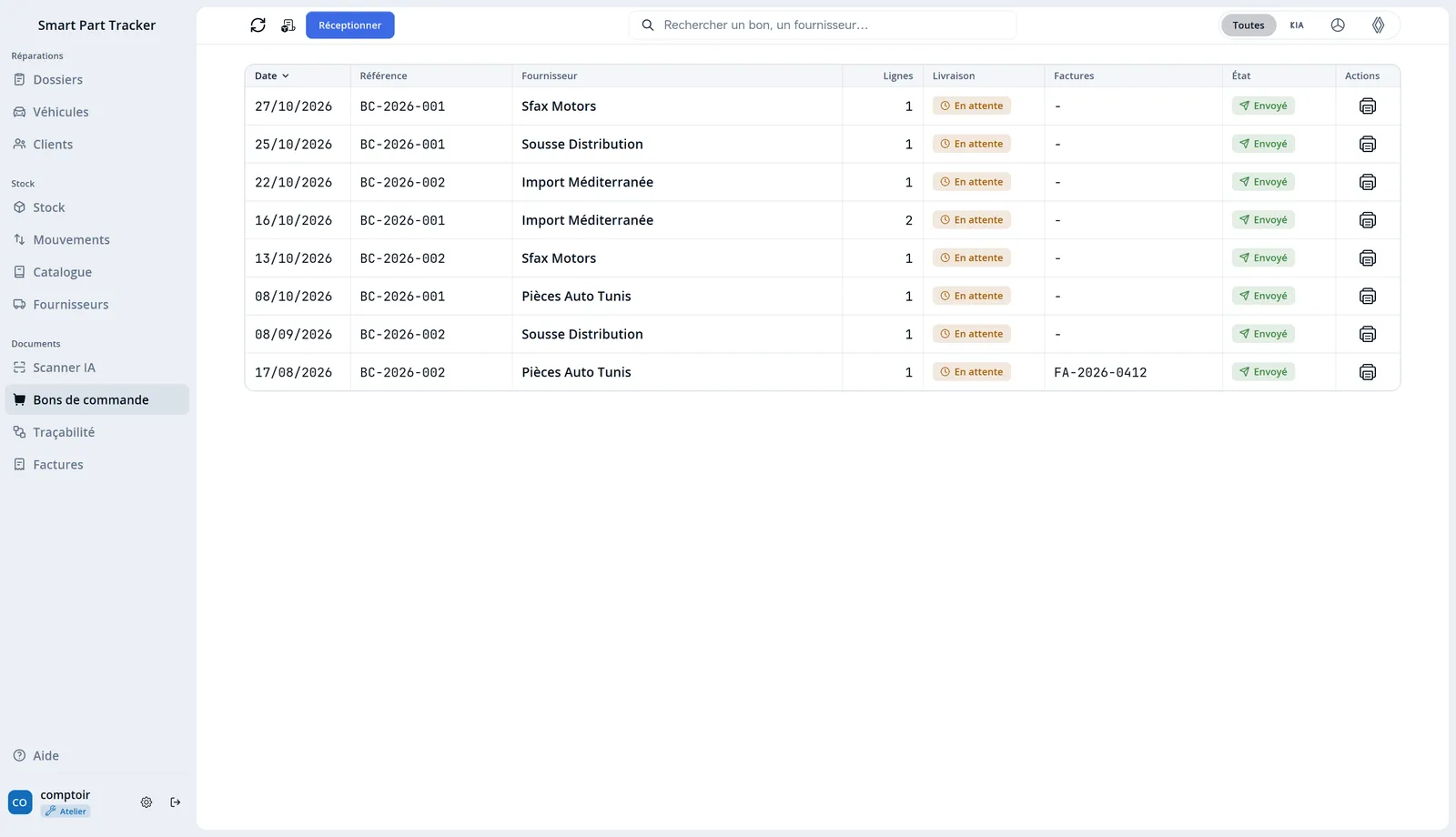Open Mouvements in the sidebar
This screenshot has height=837, width=1456.
point(97,240)
